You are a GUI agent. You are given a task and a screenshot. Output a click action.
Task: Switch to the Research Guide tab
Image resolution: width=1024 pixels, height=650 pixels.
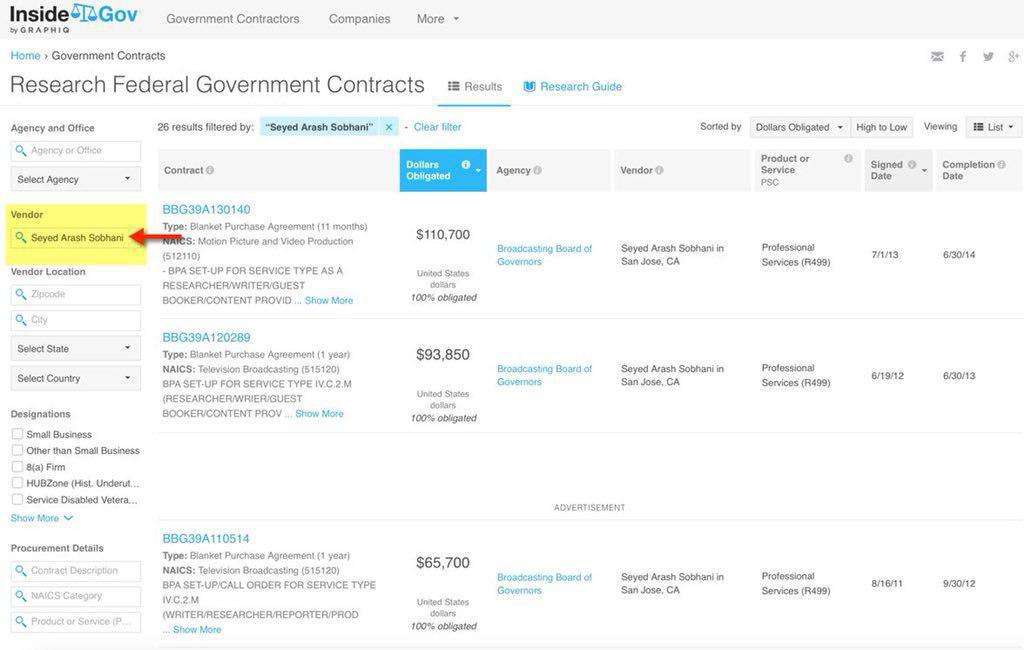point(572,87)
